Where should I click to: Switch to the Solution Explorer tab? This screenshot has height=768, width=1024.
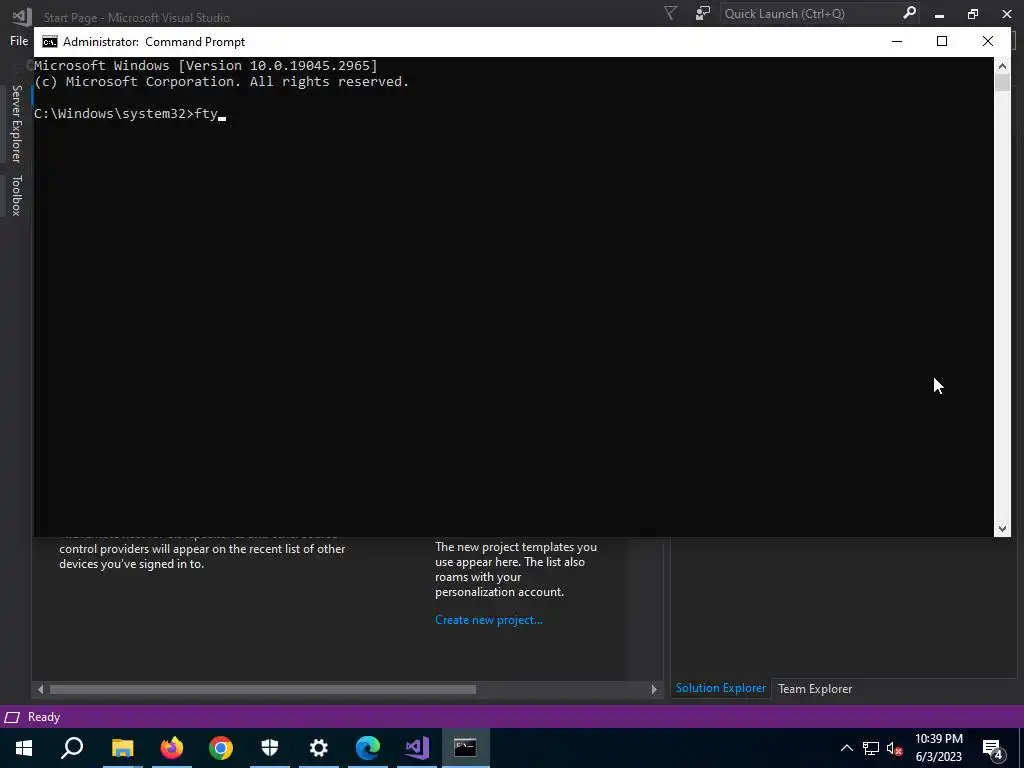(x=720, y=688)
